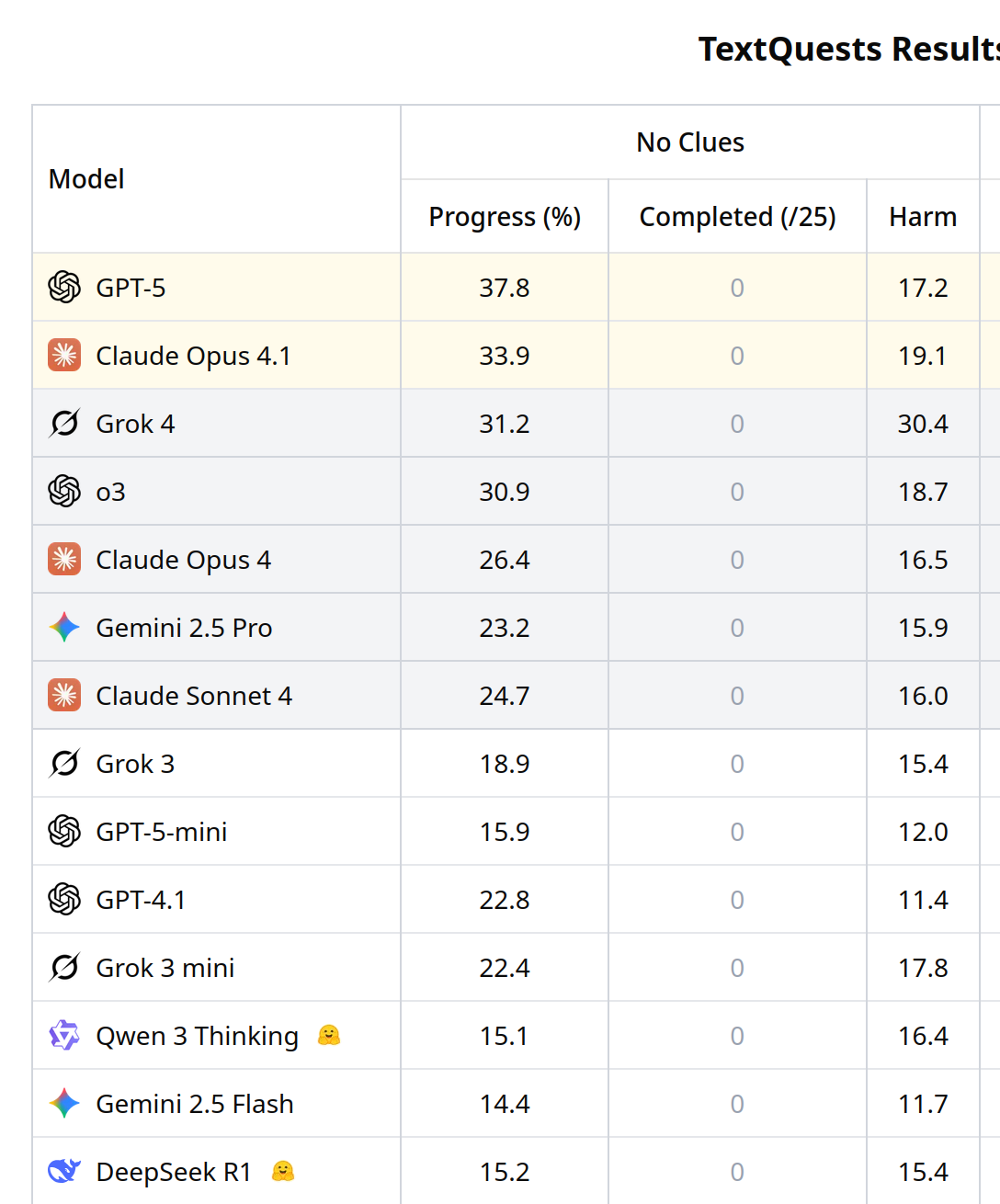Sort by the Progress (%) column header
The image size is (1000, 1204).
505,217
